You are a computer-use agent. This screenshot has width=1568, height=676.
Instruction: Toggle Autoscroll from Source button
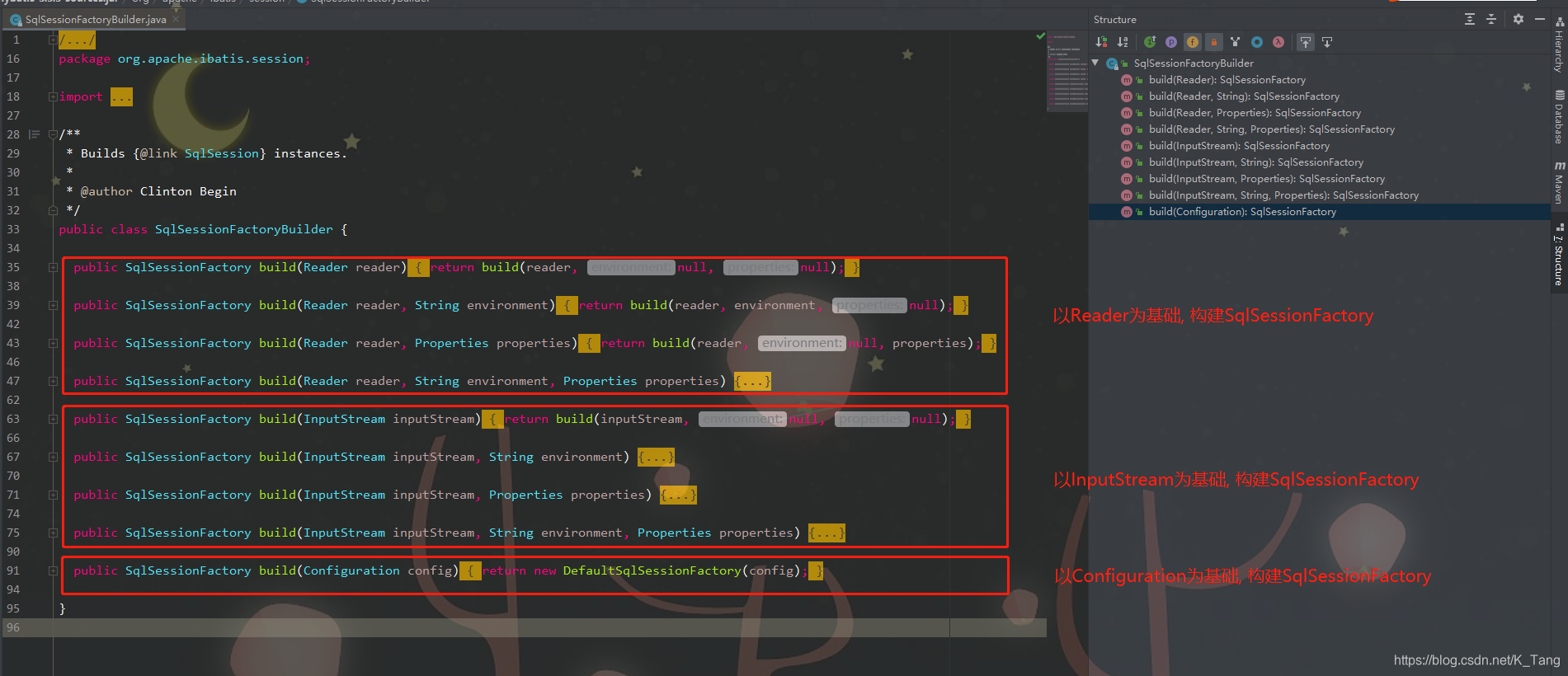click(1327, 42)
